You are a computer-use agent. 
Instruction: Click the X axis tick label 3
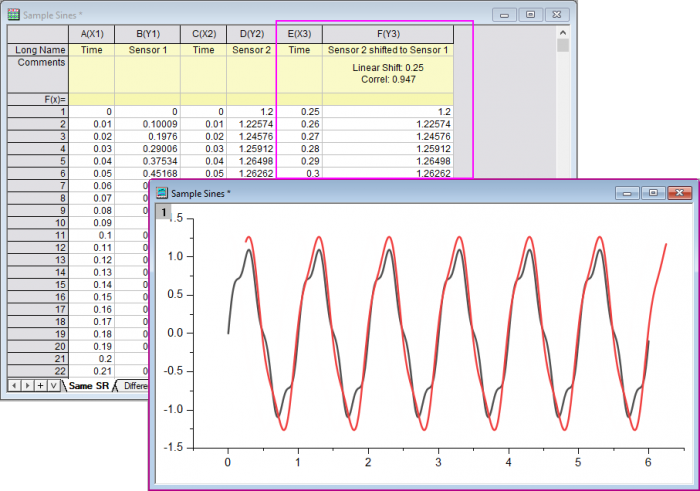(438, 462)
